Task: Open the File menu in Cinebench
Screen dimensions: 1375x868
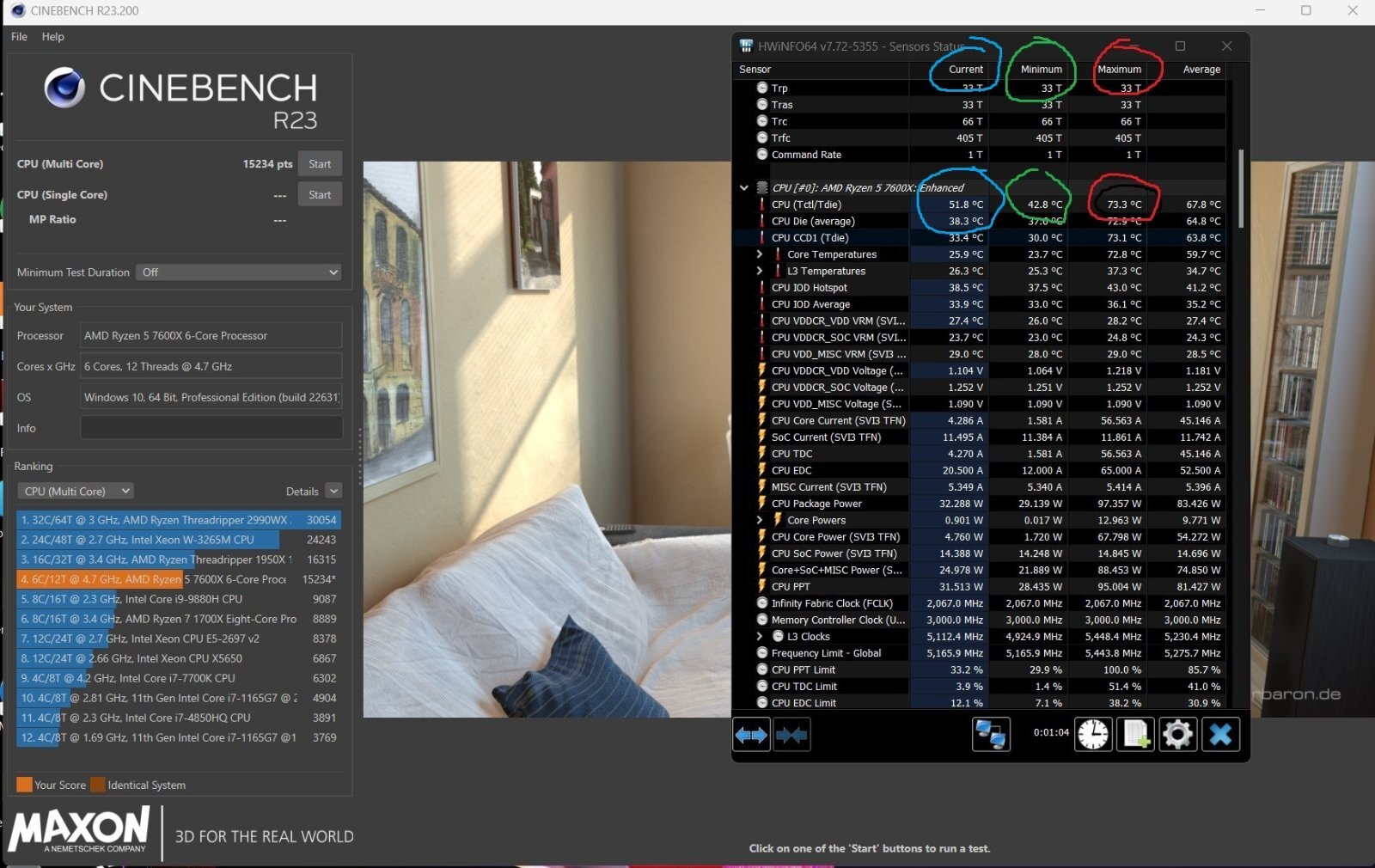Action: pyautogui.click(x=19, y=37)
